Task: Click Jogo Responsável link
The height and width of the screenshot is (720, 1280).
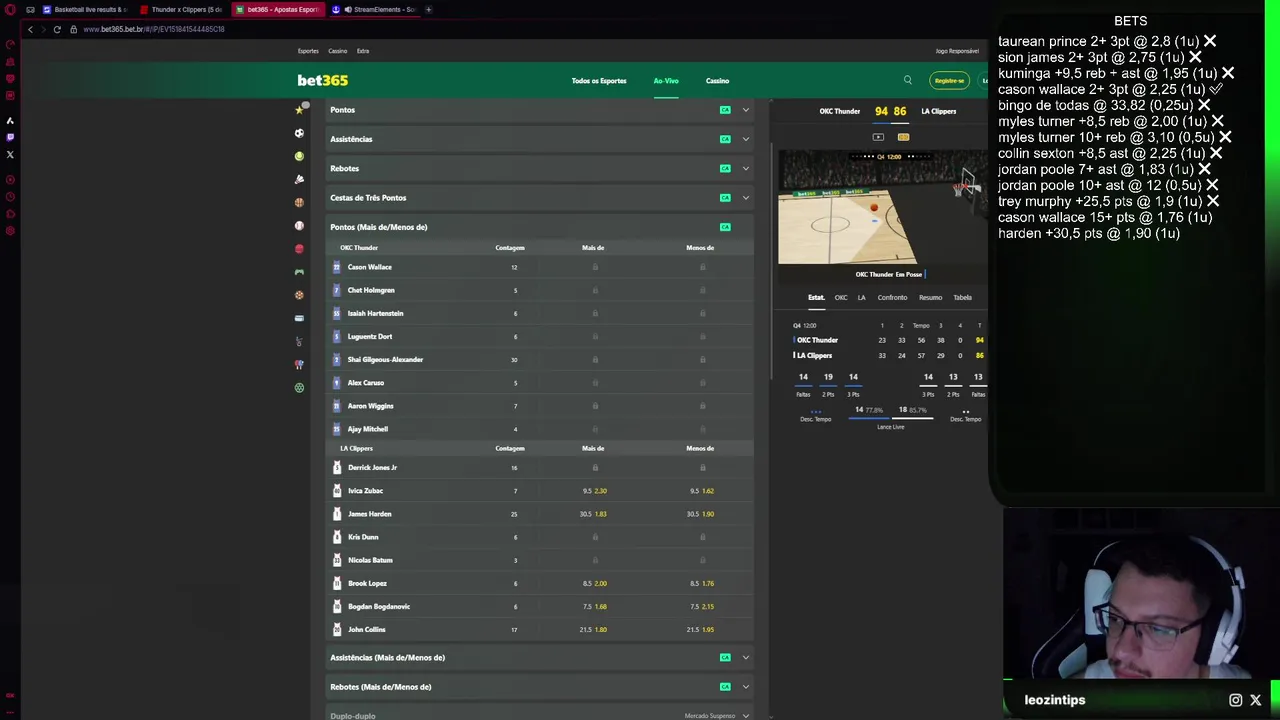Action: pos(957,51)
